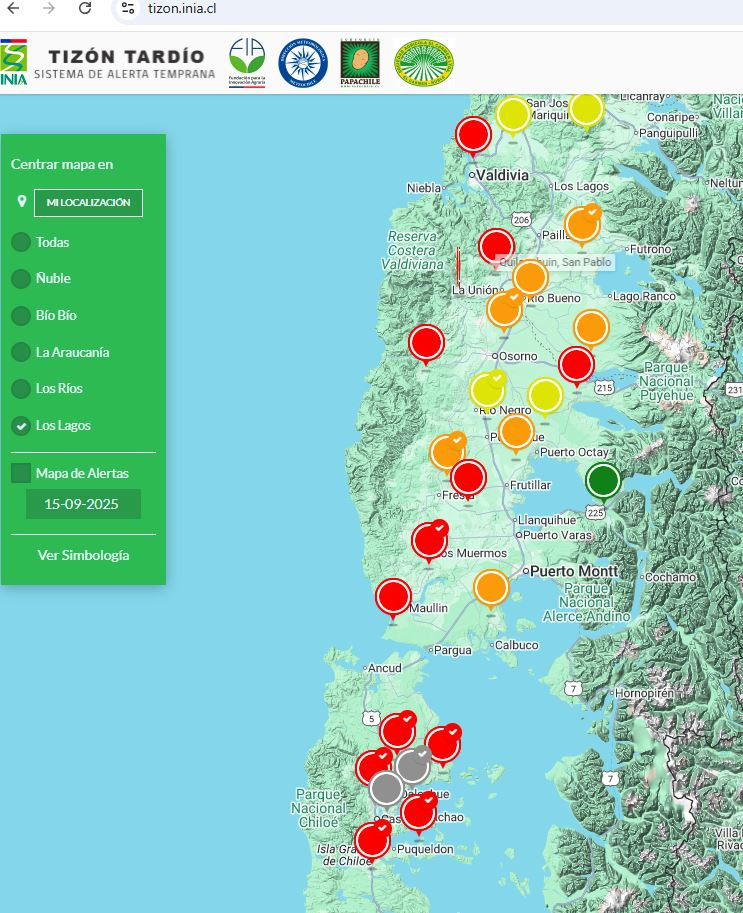Click the Papachile logo
The height and width of the screenshot is (913, 743).
click(x=359, y=63)
